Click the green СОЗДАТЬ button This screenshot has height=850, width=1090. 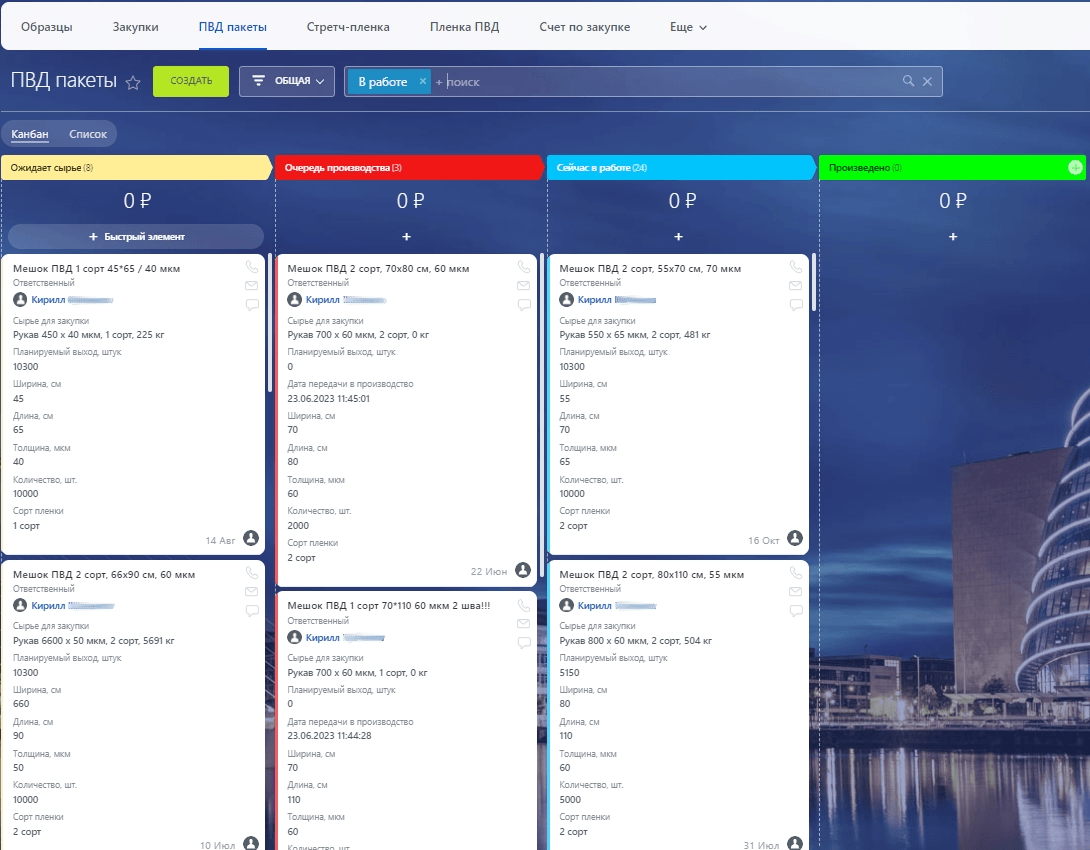click(x=191, y=81)
